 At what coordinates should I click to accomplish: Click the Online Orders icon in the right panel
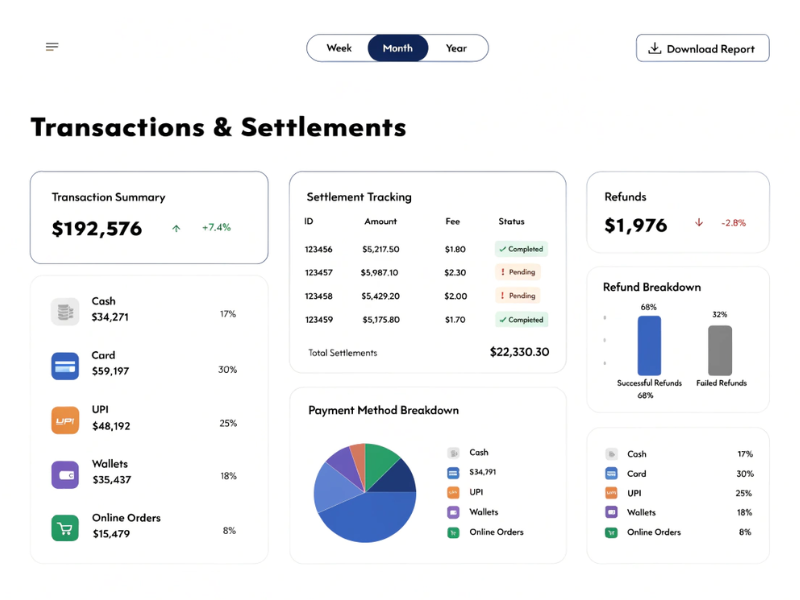(x=611, y=532)
